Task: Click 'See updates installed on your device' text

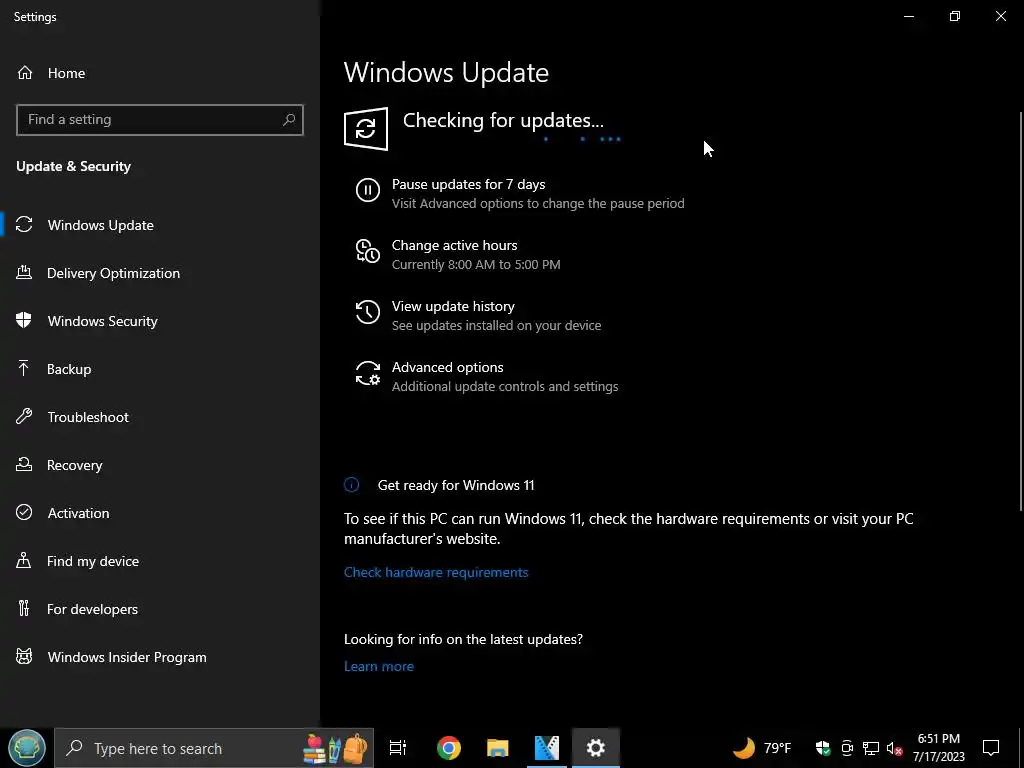Action: click(x=496, y=325)
